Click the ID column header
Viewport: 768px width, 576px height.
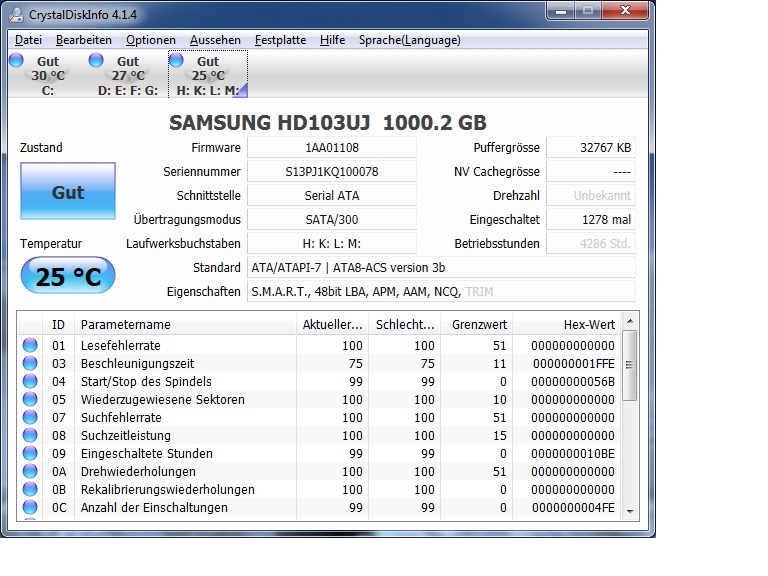pos(58,324)
